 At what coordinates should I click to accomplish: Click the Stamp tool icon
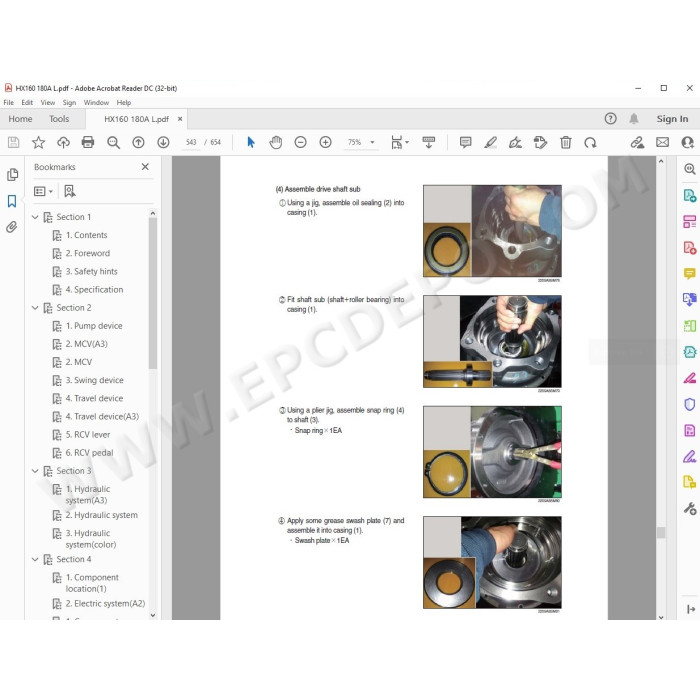pyautogui.click(x=540, y=142)
